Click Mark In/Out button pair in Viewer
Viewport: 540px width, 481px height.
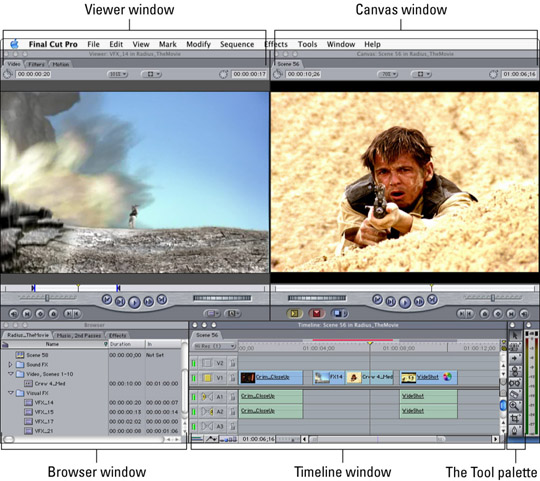click(73, 314)
